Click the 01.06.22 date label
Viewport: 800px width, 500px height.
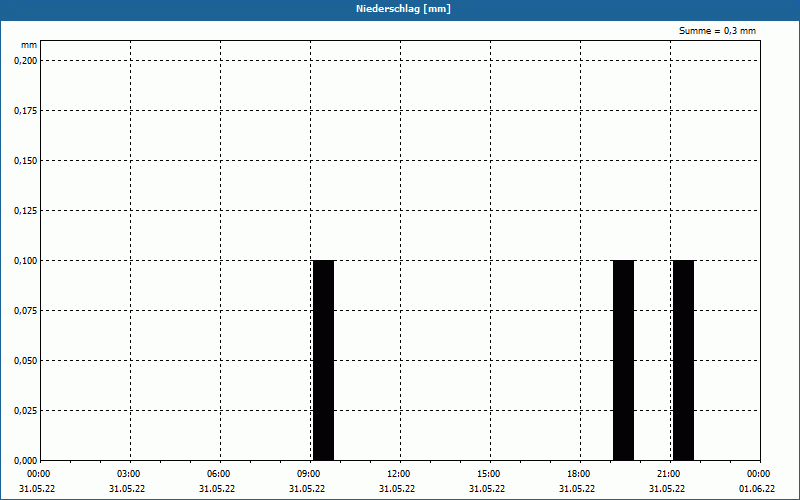pos(757,489)
